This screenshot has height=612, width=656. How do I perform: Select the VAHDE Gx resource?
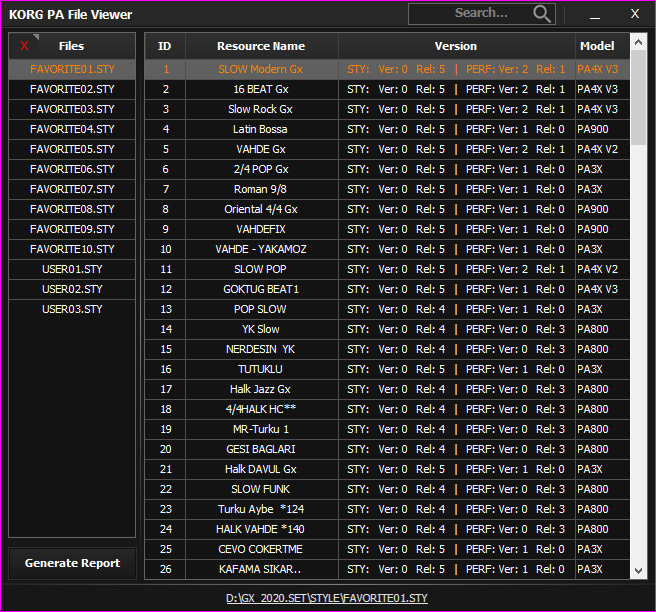tap(261, 149)
